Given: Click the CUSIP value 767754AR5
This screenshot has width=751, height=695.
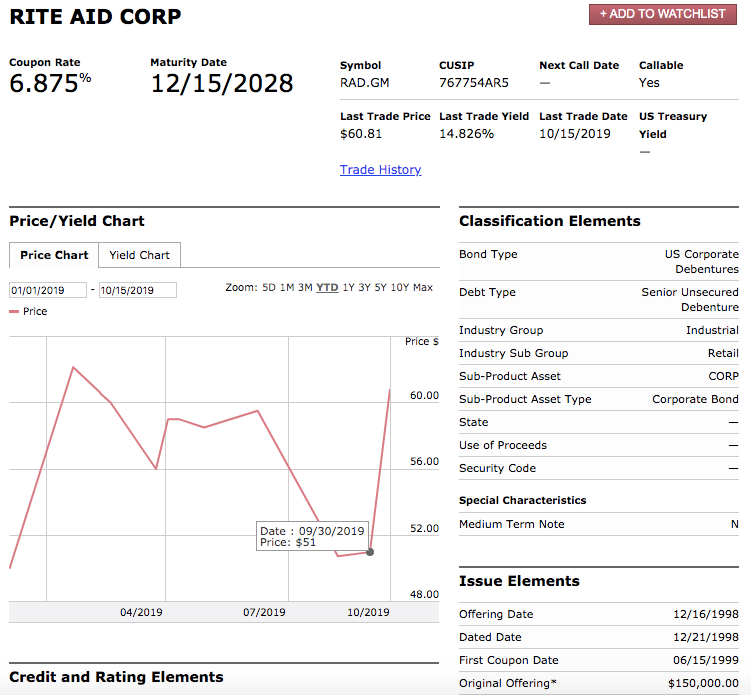Looking at the screenshot, I should 474,83.
